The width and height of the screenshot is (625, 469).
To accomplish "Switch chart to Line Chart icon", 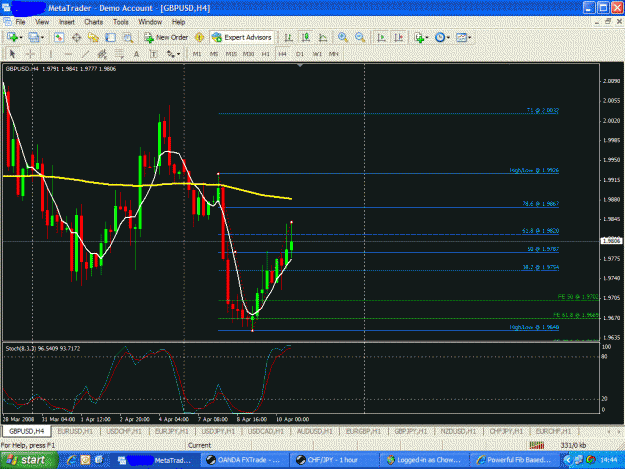I will pyautogui.click(x=323, y=37).
